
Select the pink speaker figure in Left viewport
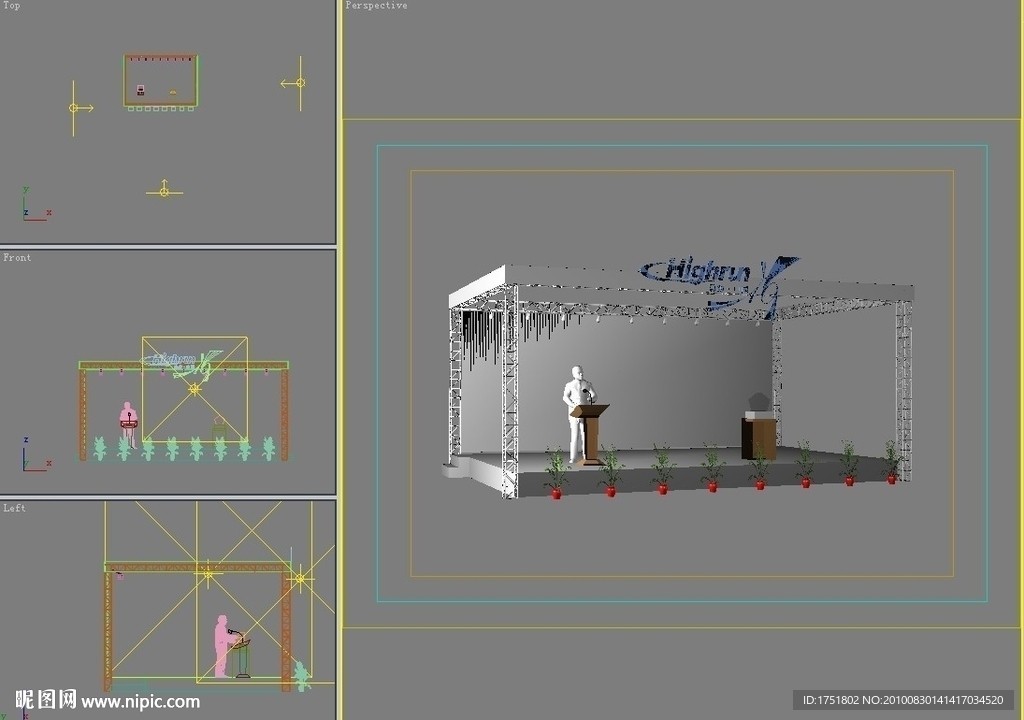coord(223,646)
